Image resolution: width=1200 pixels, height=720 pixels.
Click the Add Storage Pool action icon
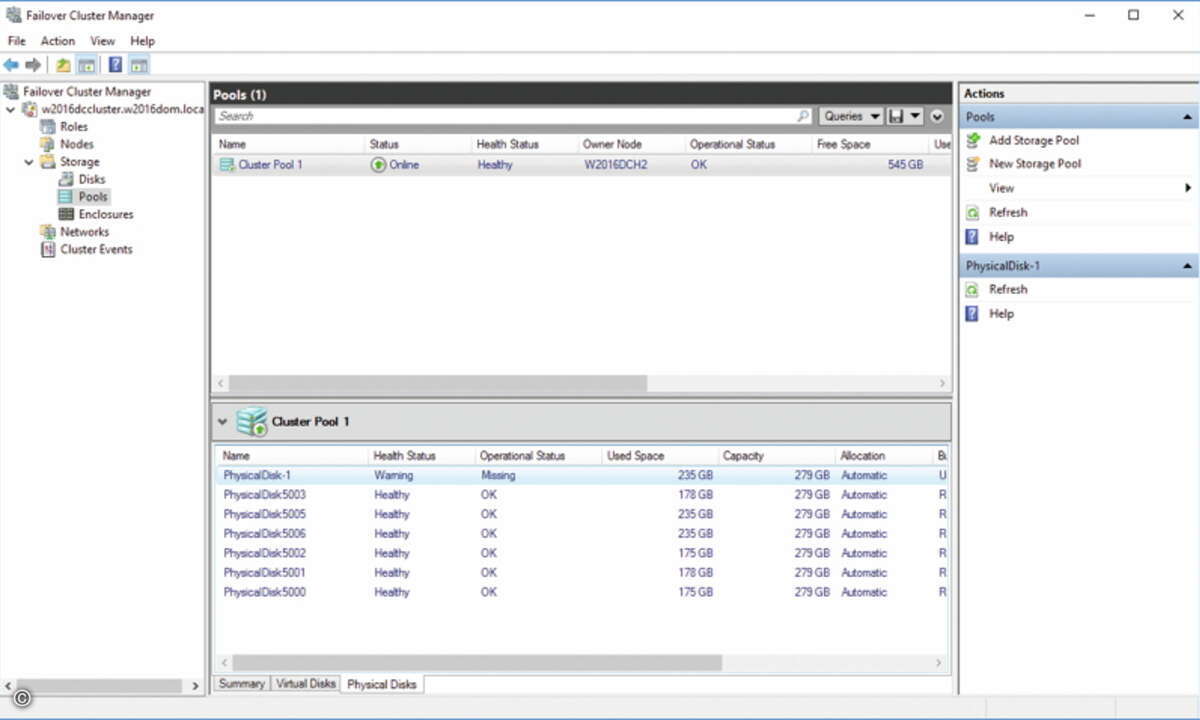[972, 140]
